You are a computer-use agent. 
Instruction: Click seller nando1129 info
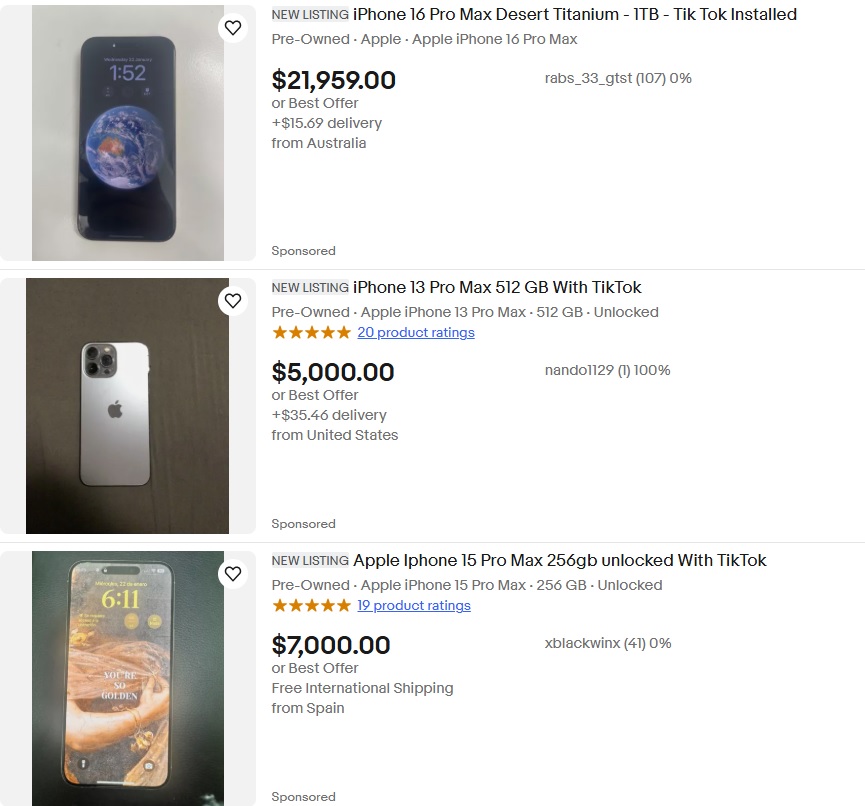tap(607, 371)
